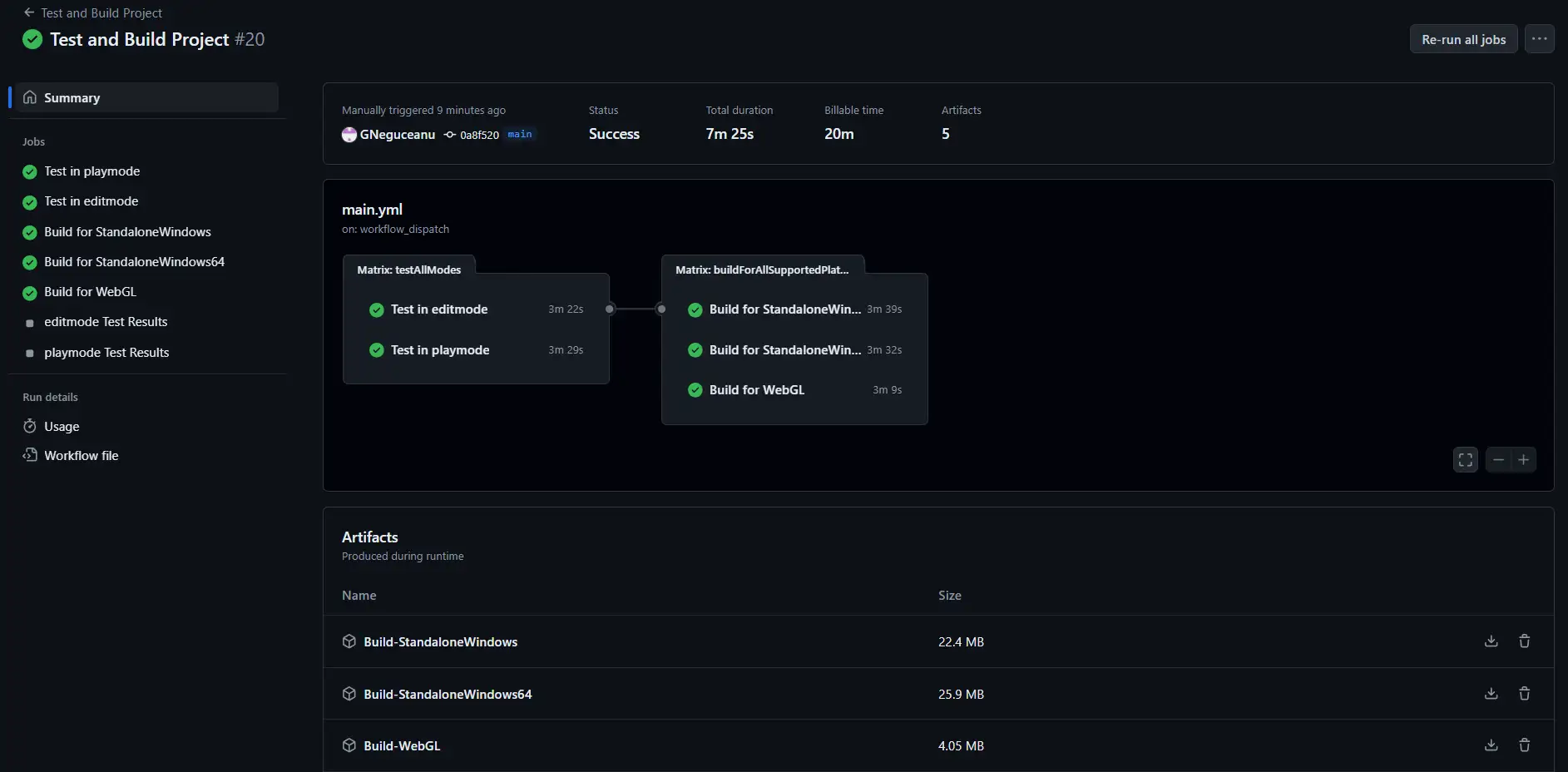This screenshot has width=1568, height=772.
Task: Open commit 0a8f520
Action: click(480, 135)
